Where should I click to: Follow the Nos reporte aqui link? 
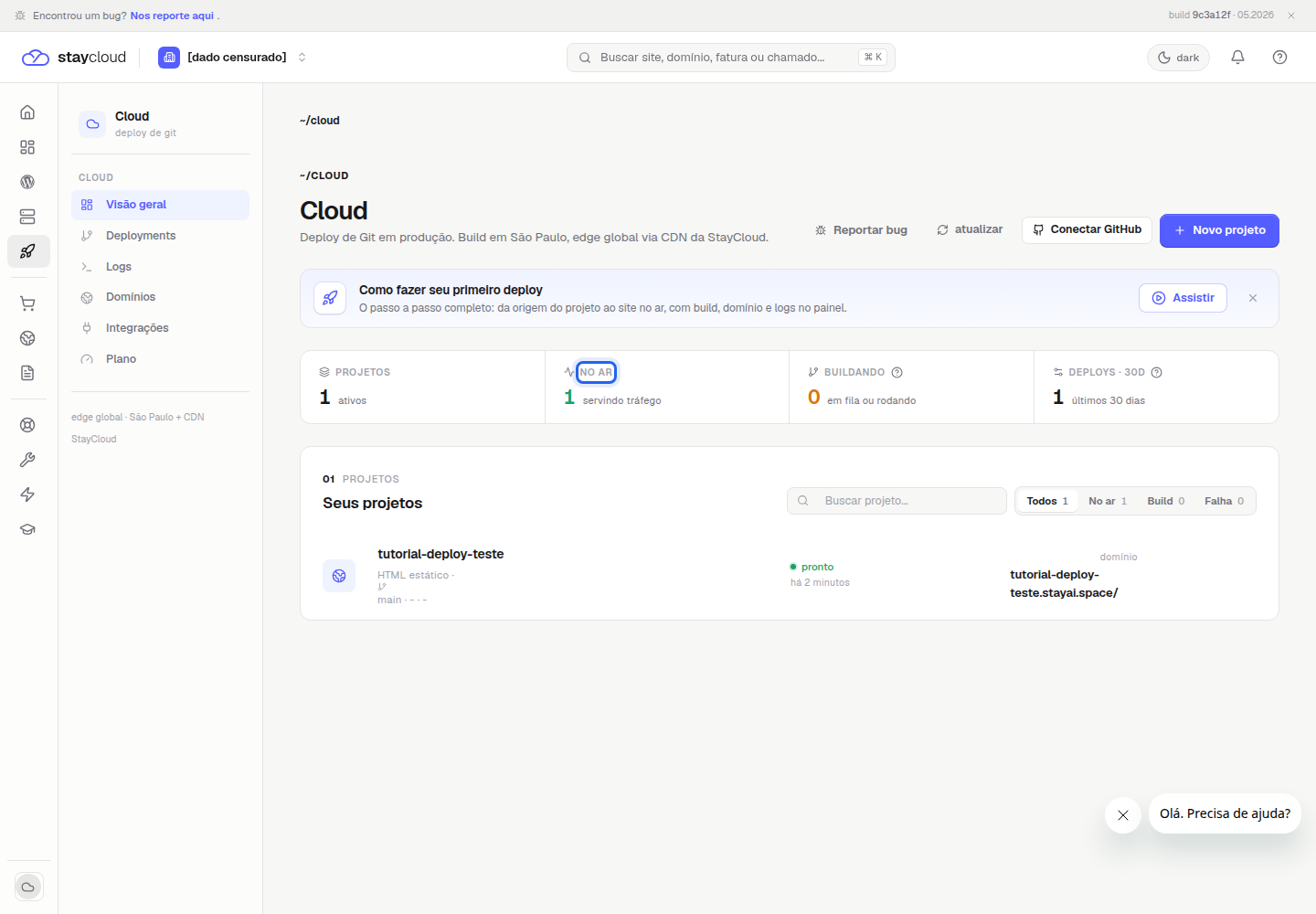pos(172,16)
